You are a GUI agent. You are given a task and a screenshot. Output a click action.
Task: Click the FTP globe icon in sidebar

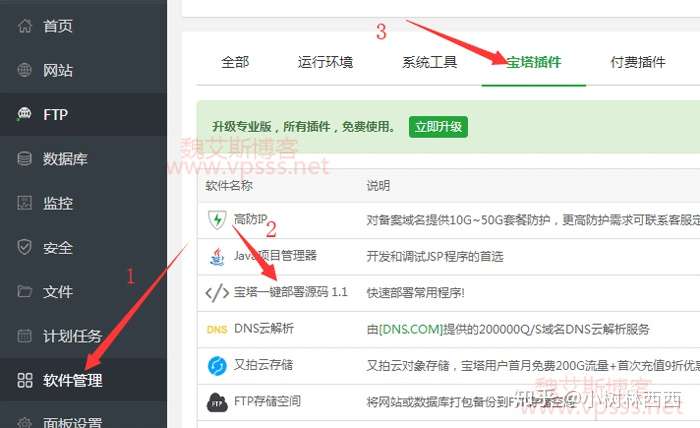tap(24, 114)
